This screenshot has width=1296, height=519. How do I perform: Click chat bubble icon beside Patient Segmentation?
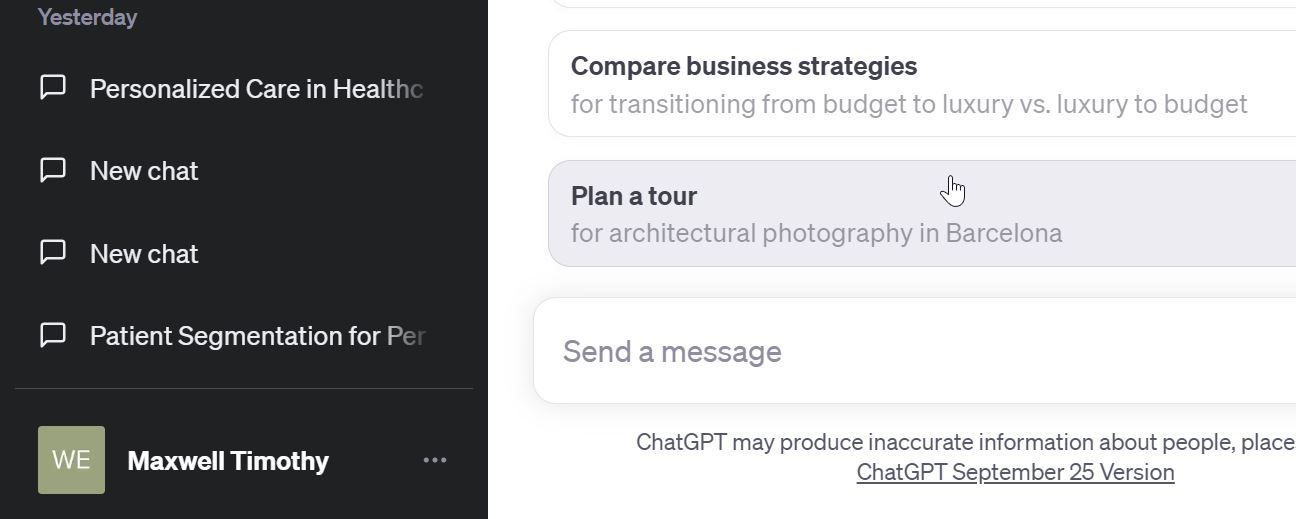pyautogui.click(x=53, y=335)
